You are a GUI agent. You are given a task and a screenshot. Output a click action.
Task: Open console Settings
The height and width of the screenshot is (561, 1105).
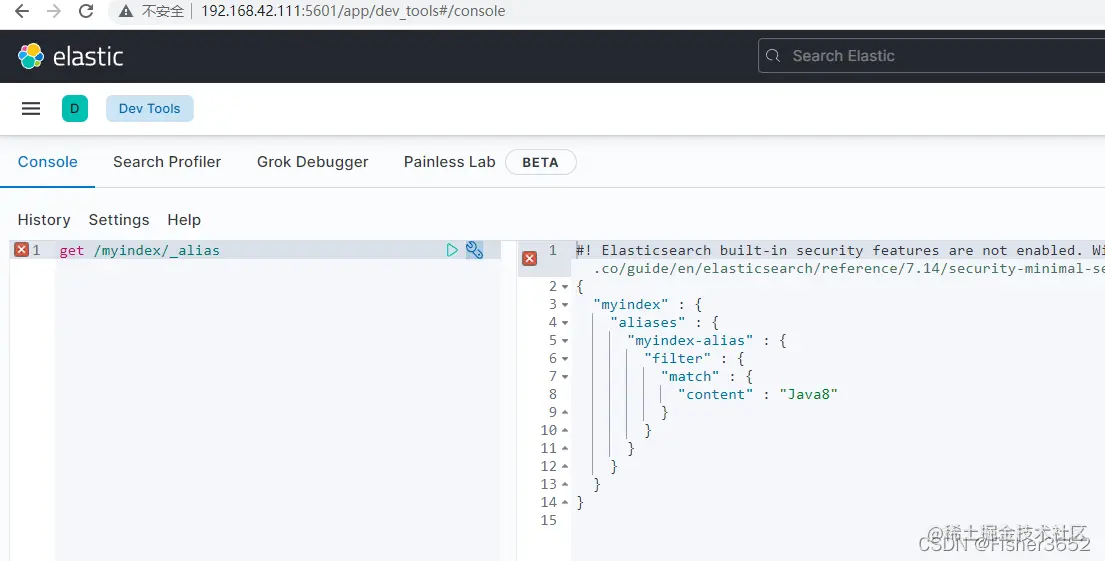click(x=119, y=220)
